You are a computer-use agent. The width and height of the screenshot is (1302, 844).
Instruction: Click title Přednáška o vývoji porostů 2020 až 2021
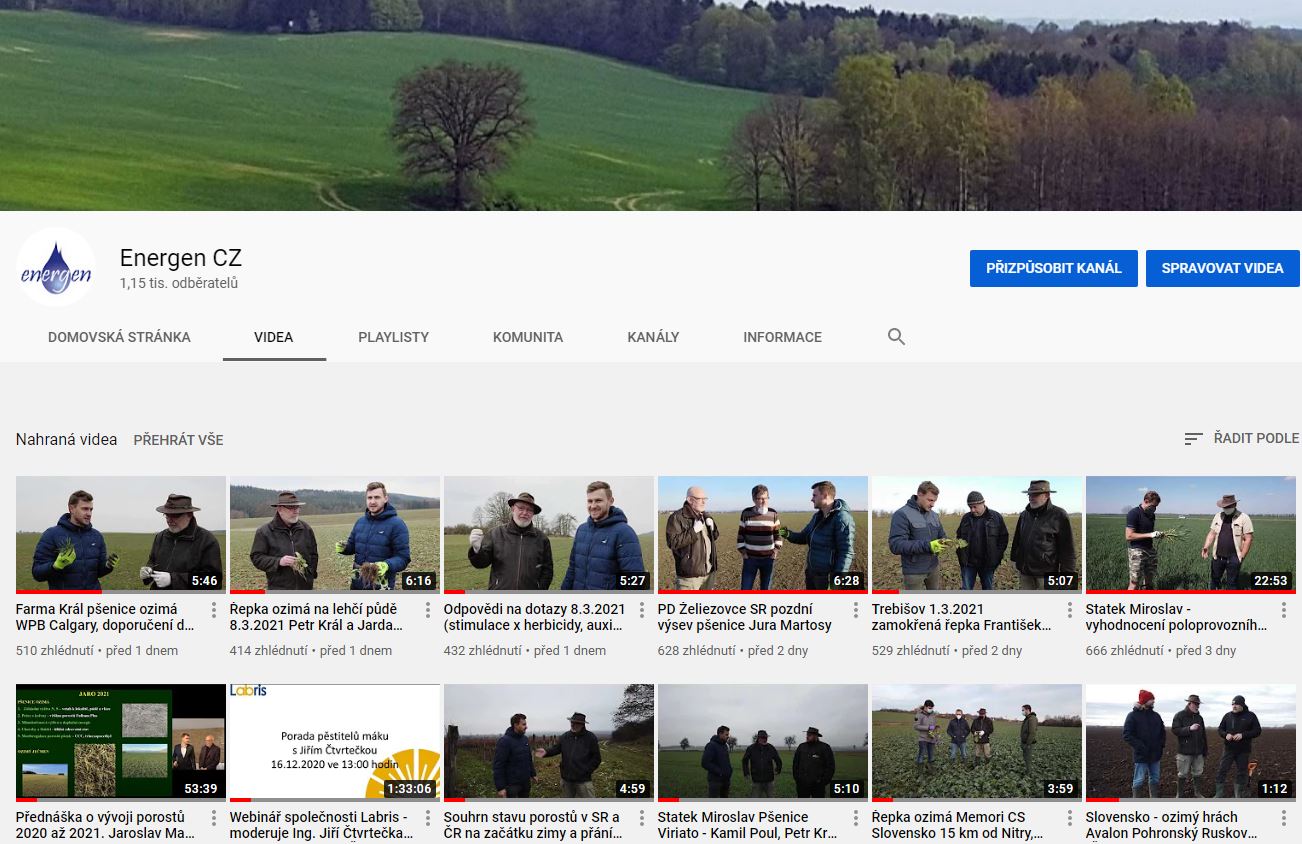pyautogui.click(x=106, y=825)
